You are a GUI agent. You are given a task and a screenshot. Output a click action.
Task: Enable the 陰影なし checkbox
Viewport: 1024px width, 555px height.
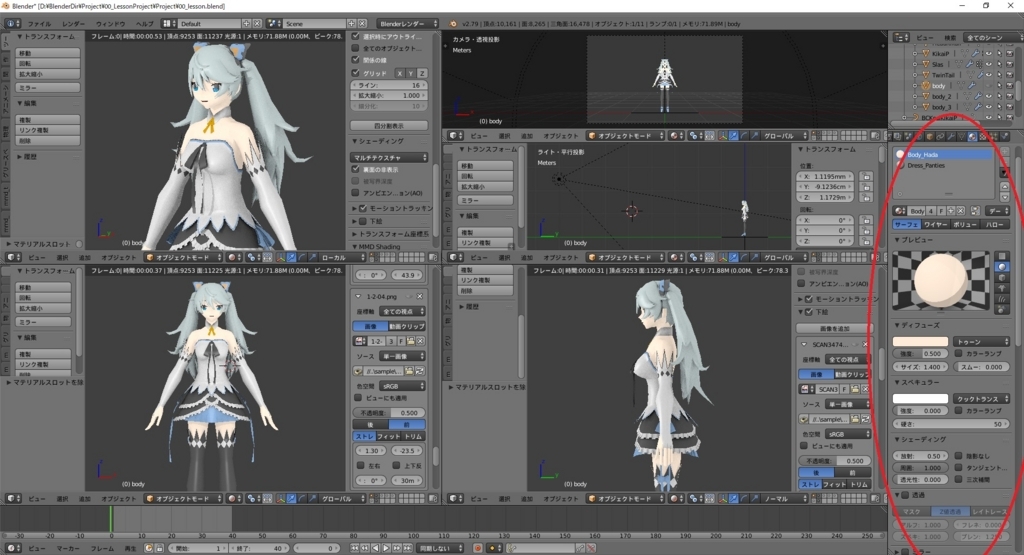click(959, 456)
